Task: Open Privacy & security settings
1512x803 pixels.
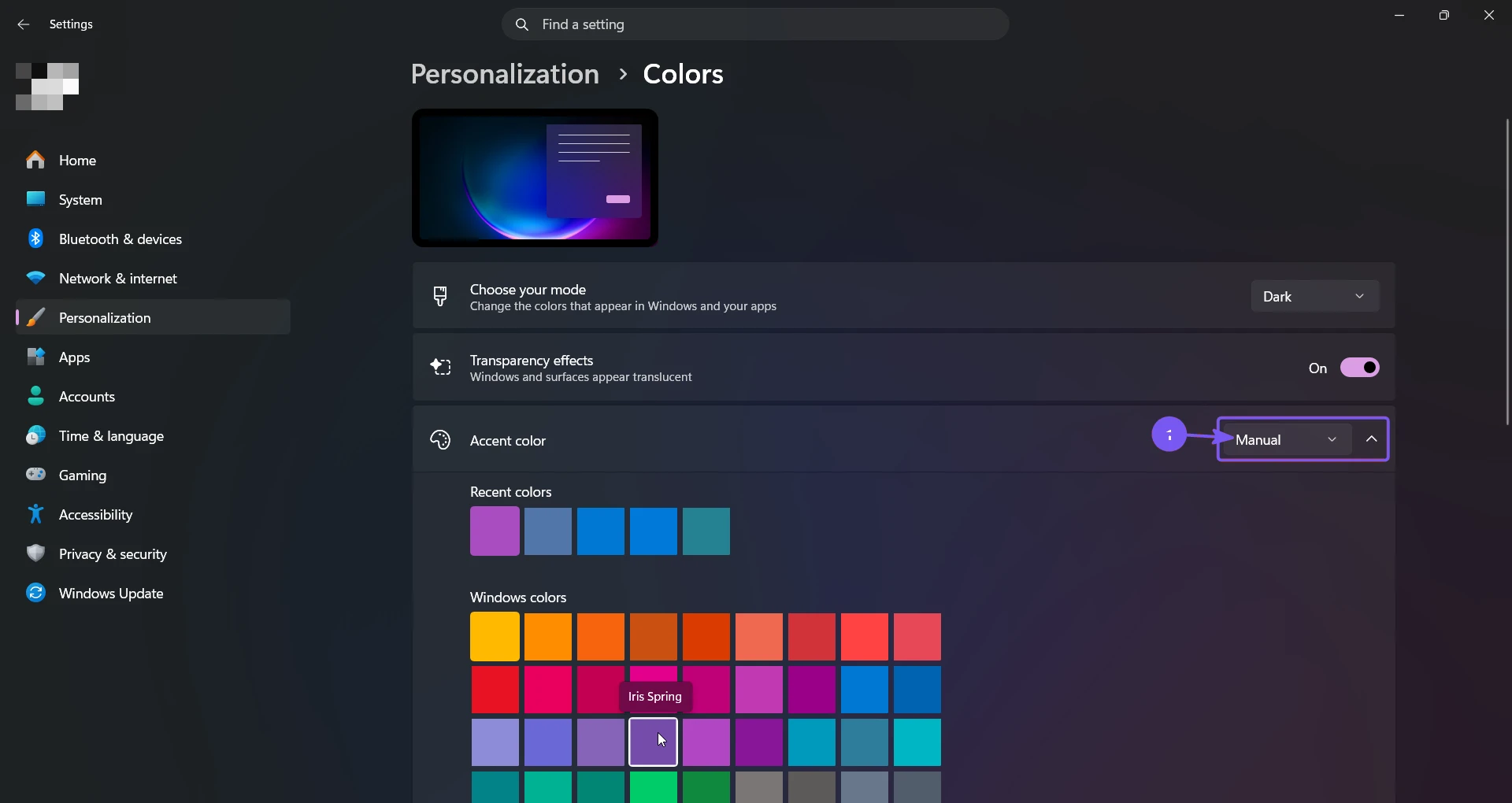Action: pos(153,553)
